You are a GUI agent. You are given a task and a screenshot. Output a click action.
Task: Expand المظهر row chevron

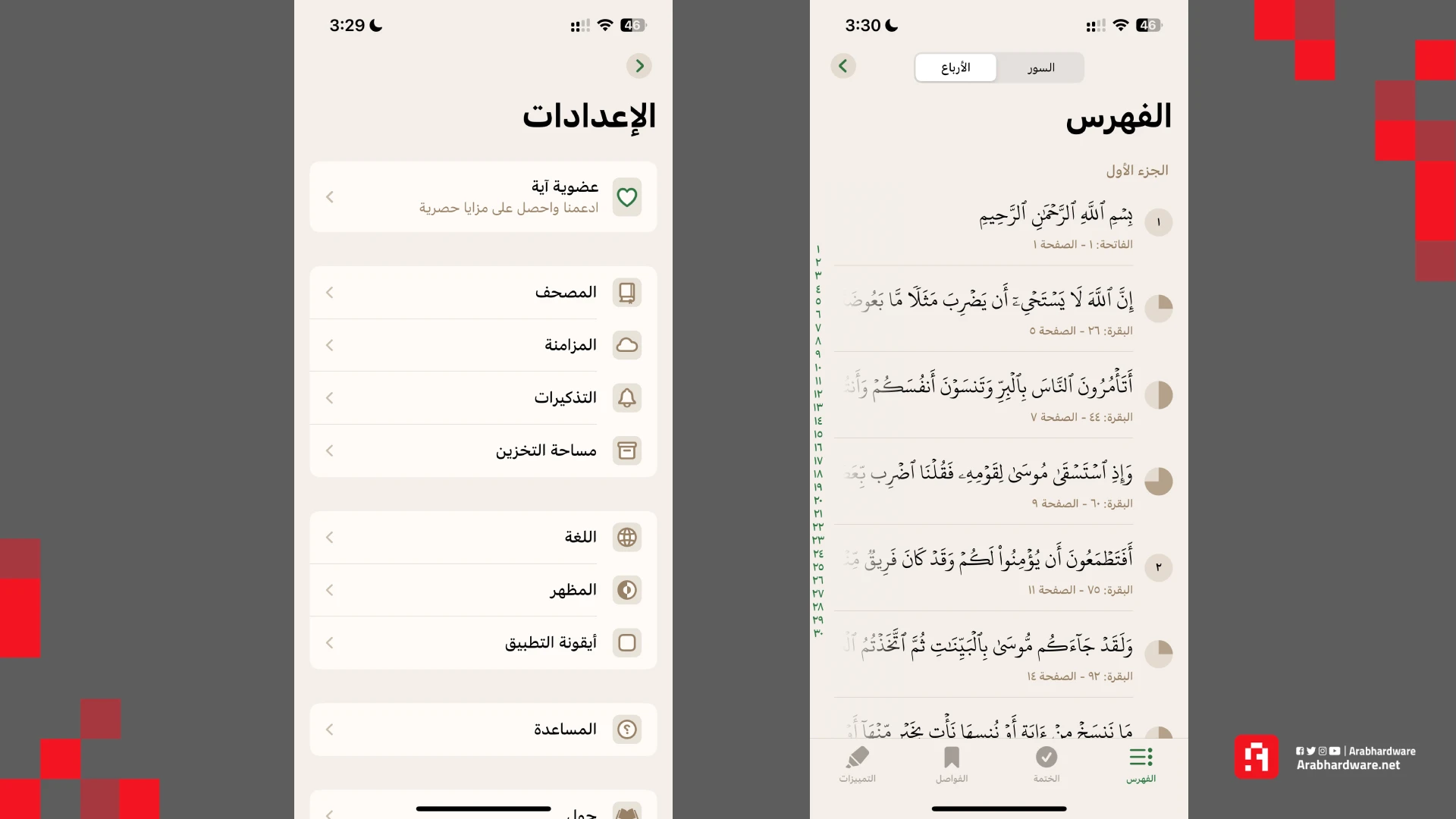330,590
